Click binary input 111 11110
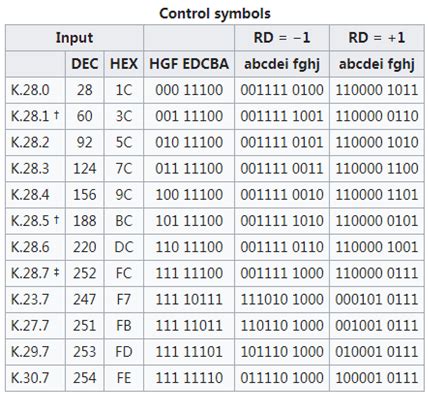Image resolution: width=428 pixels, height=394 pixels. click(x=189, y=378)
